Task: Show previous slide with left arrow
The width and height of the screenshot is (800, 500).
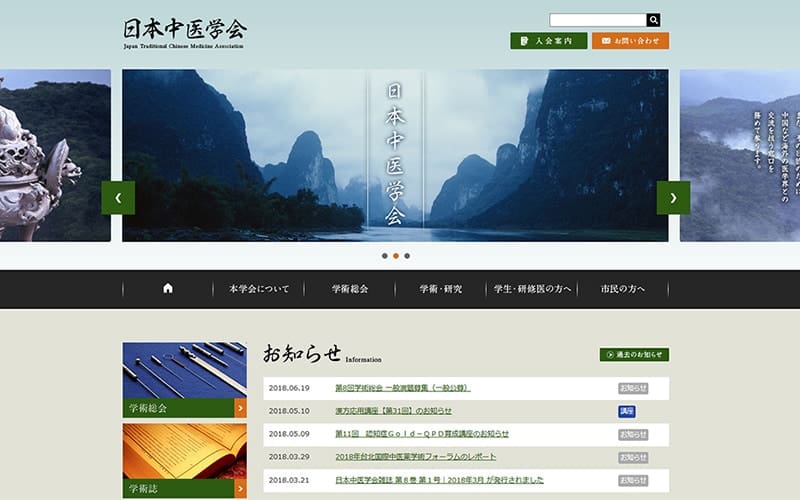Action: coord(118,198)
